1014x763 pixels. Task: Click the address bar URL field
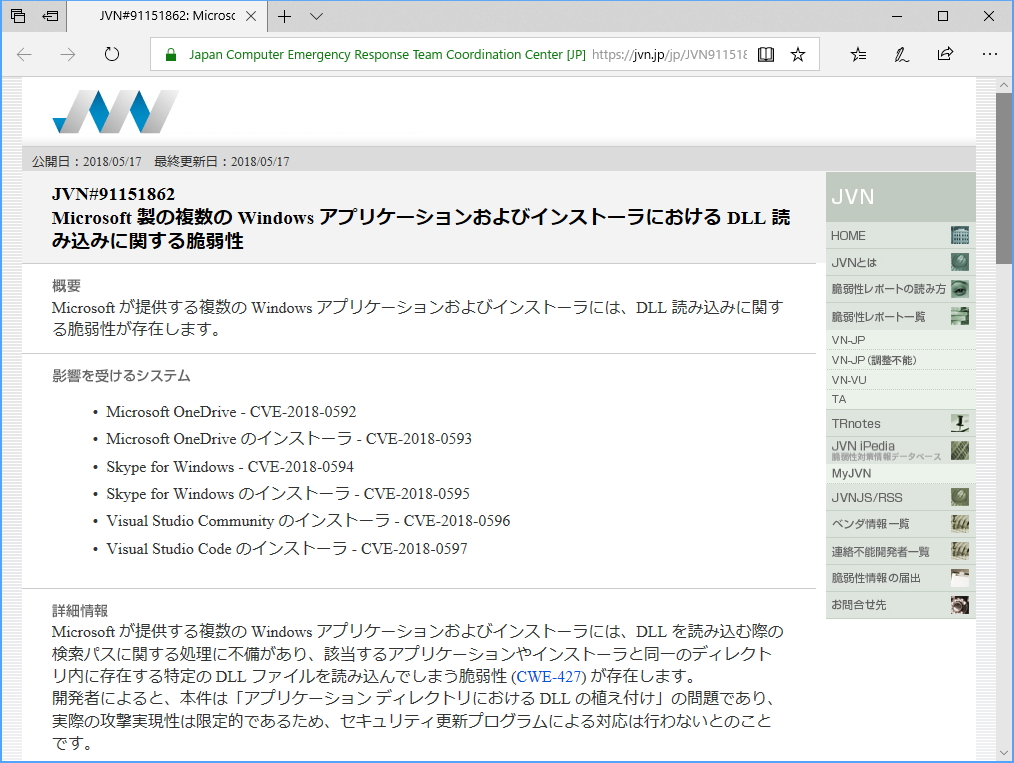tap(485, 54)
